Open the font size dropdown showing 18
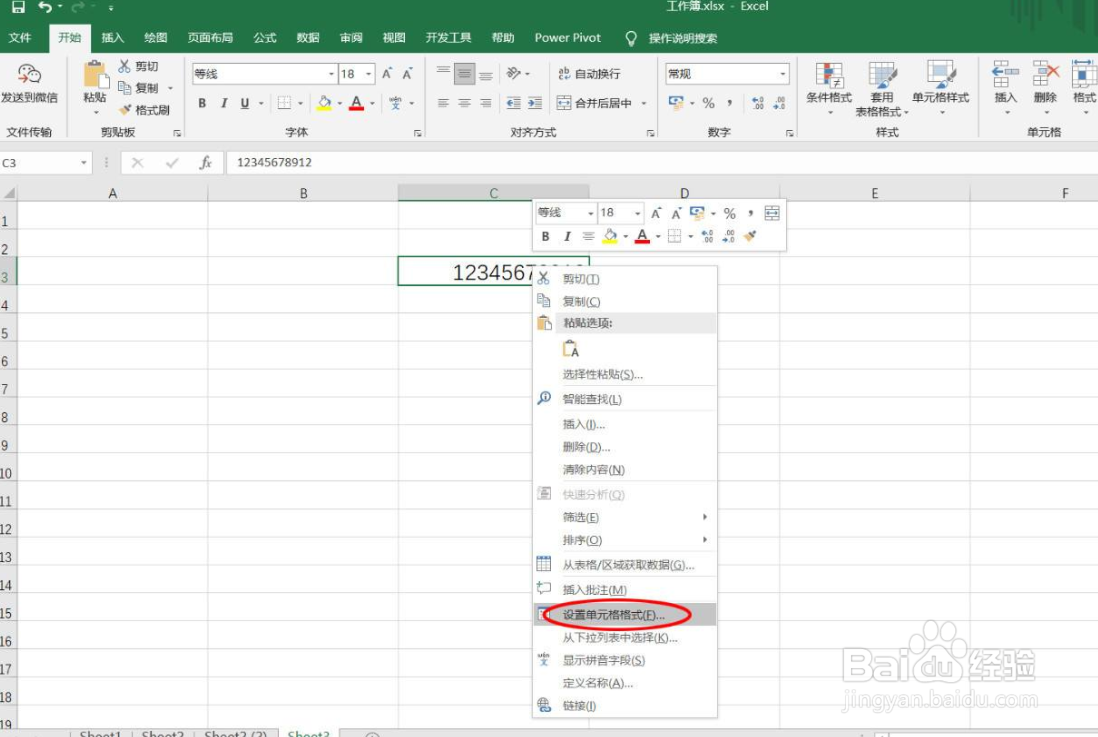Image resolution: width=1098 pixels, height=737 pixels. click(x=367, y=73)
